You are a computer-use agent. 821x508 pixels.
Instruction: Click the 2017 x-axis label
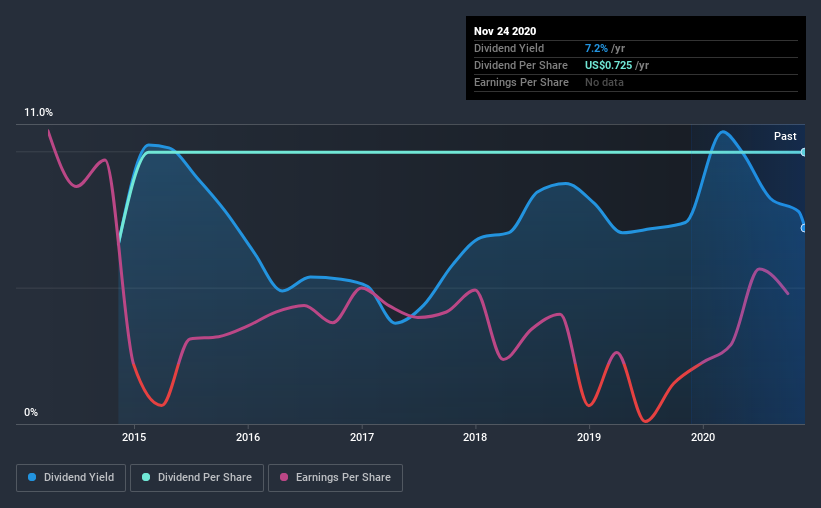(362, 437)
